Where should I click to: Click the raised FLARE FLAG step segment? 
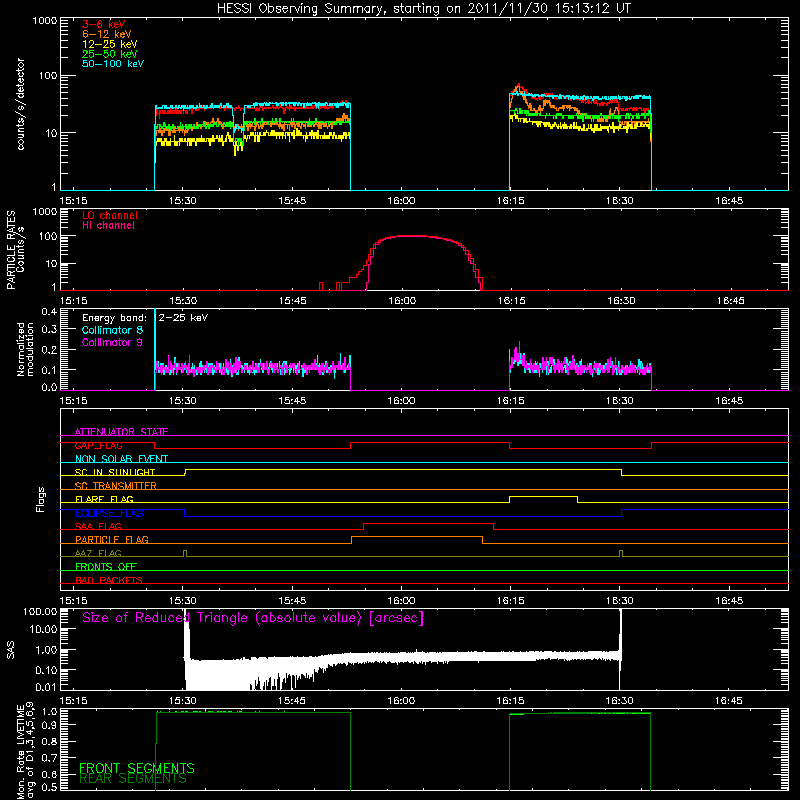pyautogui.click(x=543, y=496)
